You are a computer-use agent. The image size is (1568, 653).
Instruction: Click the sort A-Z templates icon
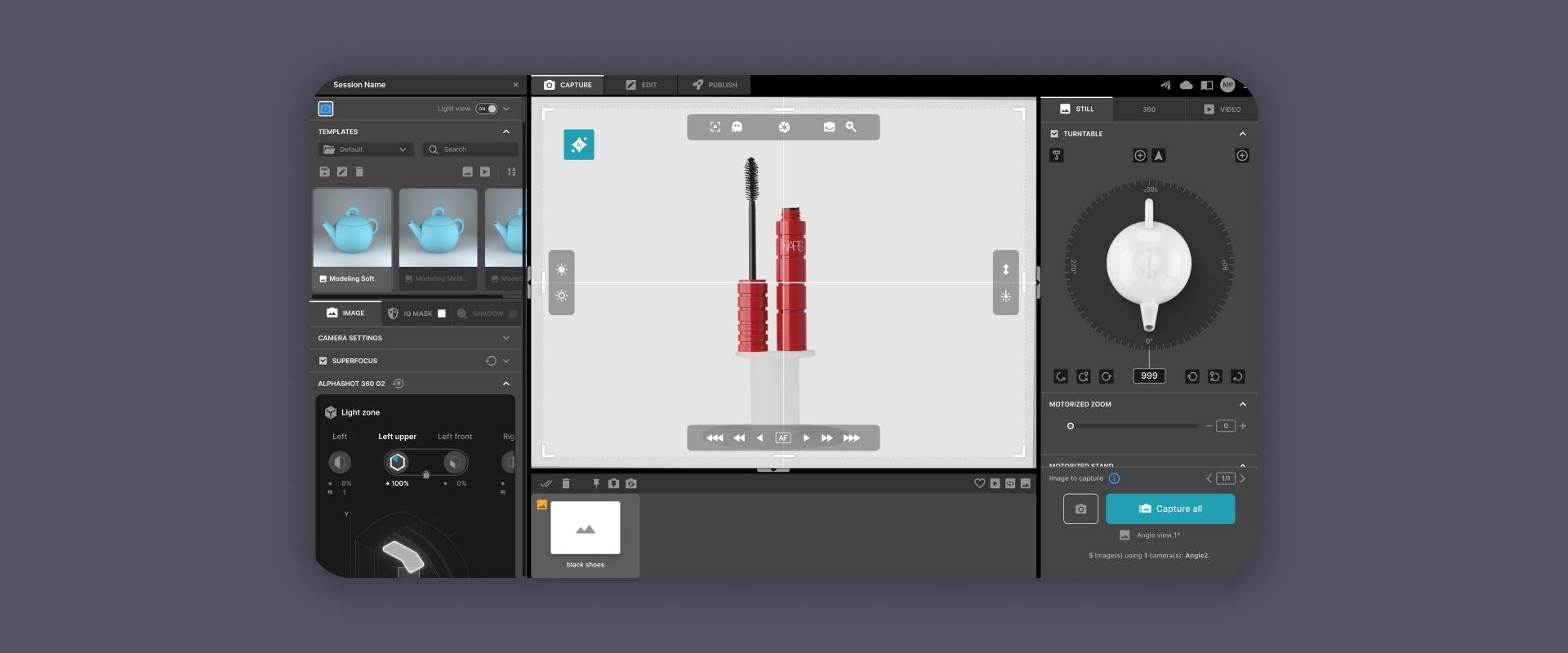coord(511,172)
